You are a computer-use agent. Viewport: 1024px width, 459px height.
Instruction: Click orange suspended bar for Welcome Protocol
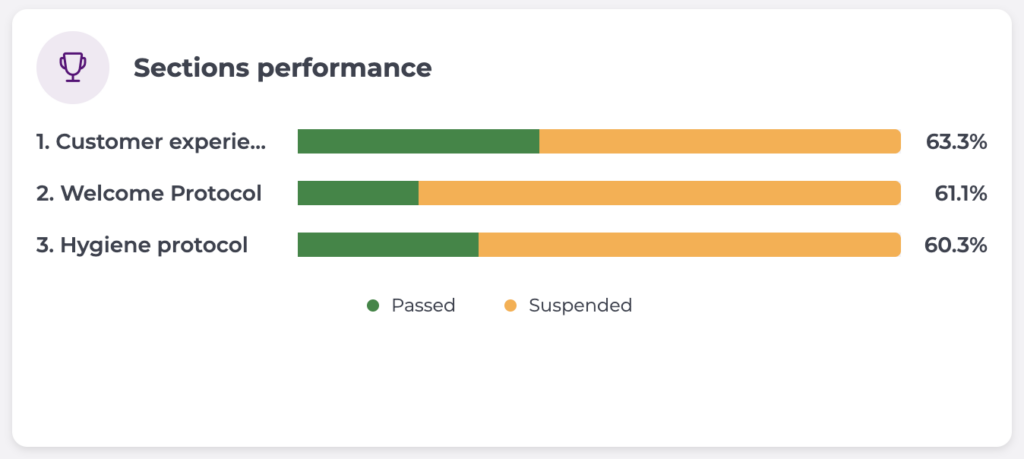pyautogui.click(x=660, y=193)
